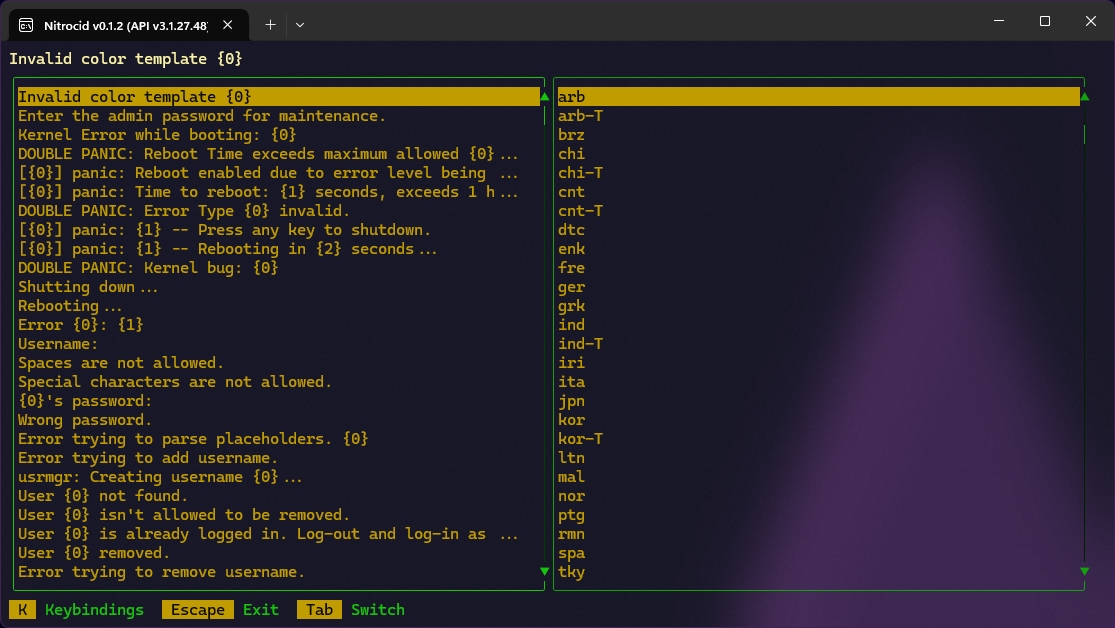Click the right pane scroll down arrow

coord(1084,572)
